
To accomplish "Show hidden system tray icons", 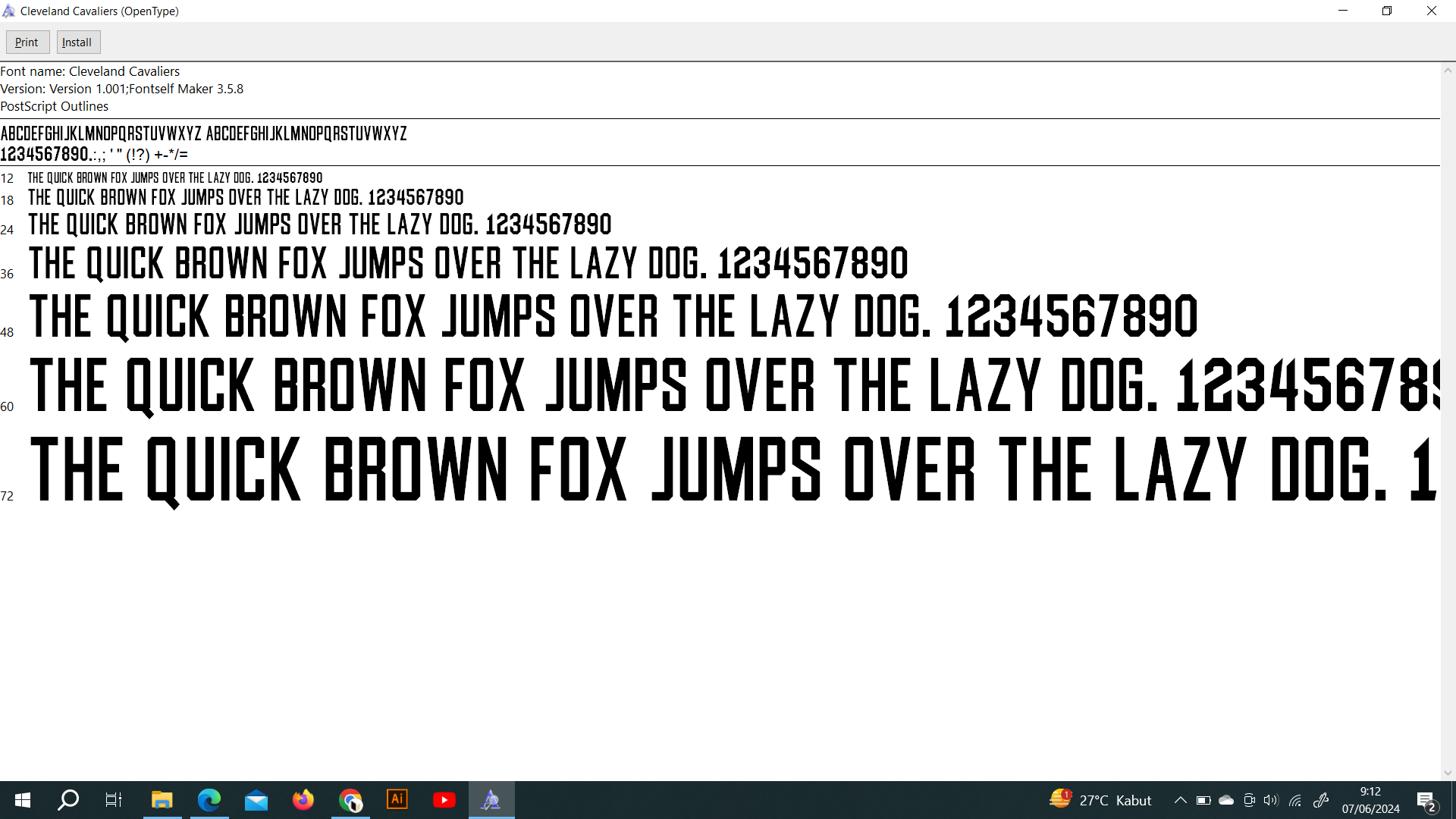I will 1181,800.
